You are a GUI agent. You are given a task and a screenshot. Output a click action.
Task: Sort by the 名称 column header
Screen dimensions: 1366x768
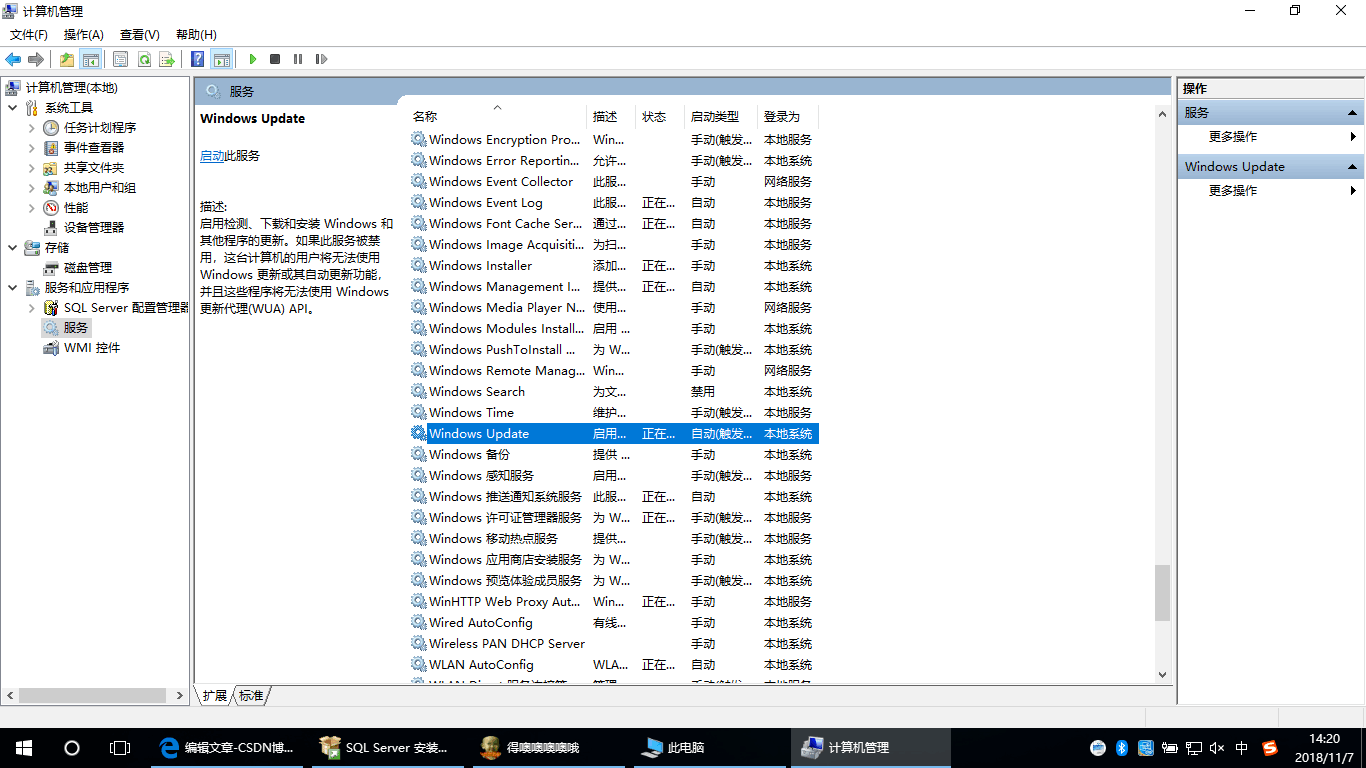tap(497, 116)
